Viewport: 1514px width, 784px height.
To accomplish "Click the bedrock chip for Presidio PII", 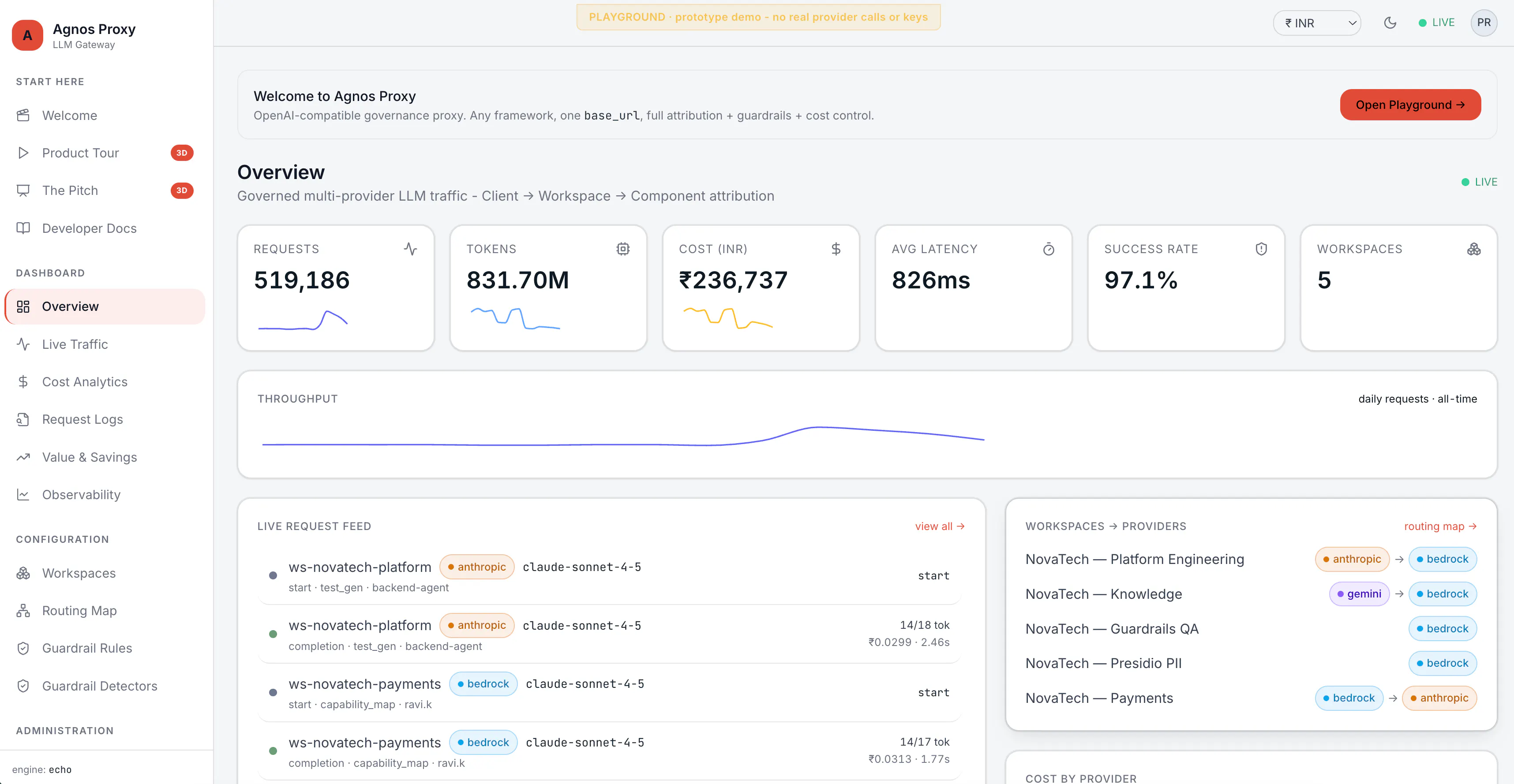I will (x=1442, y=663).
